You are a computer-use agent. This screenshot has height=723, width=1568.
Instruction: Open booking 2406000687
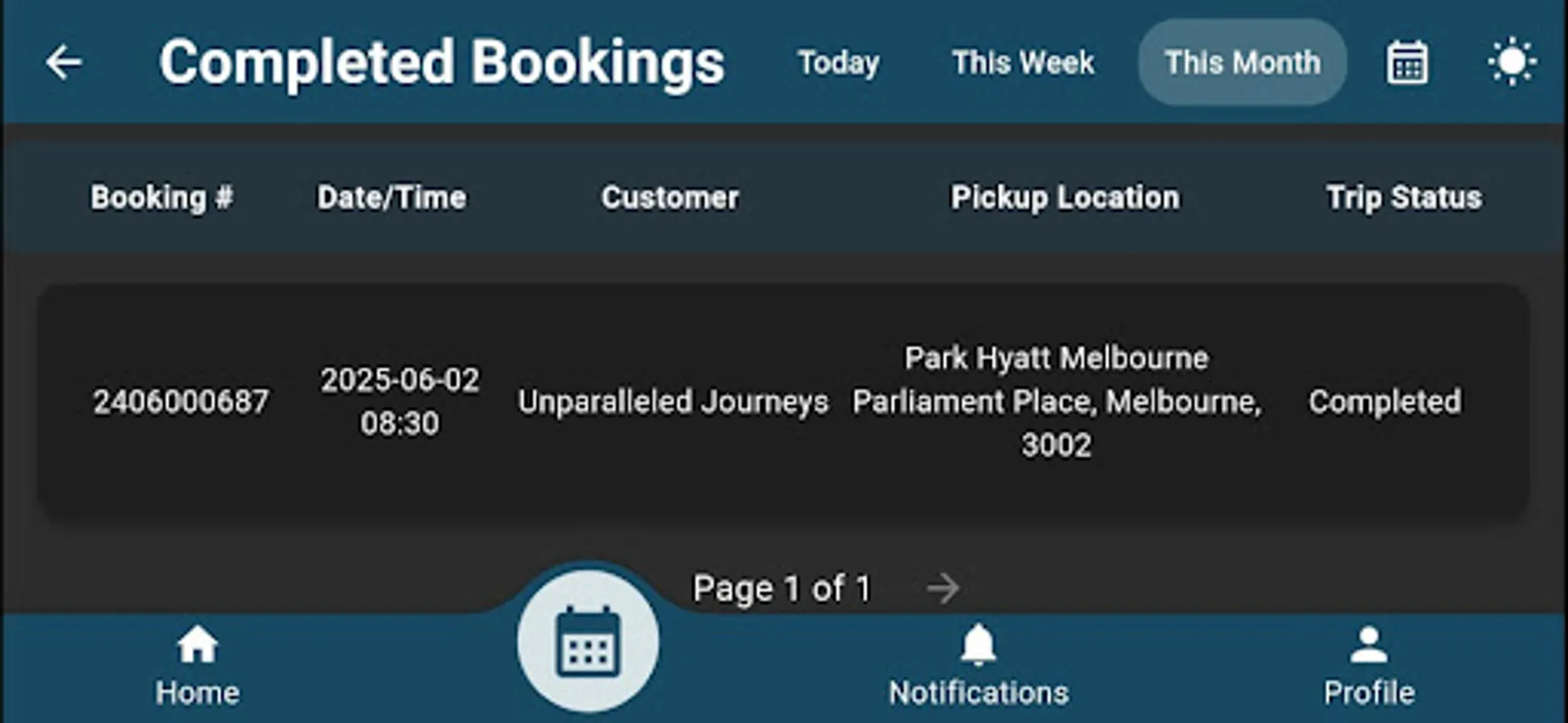click(x=181, y=402)
